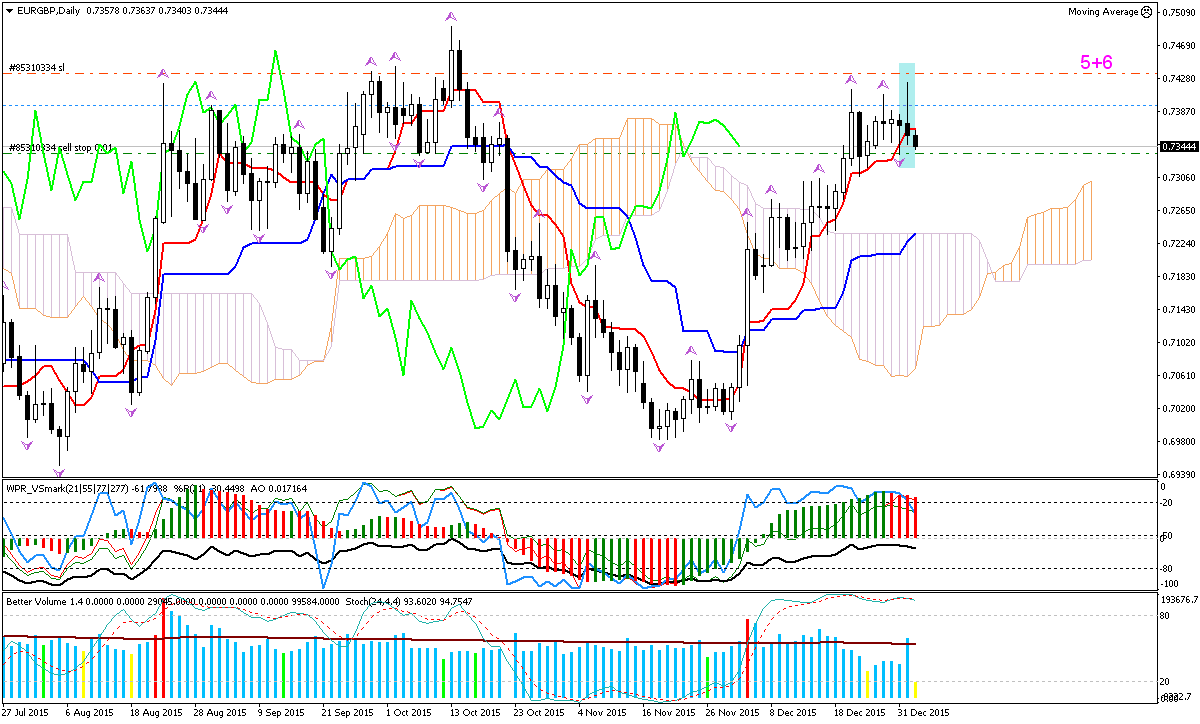Click the 0.69800 price axis label
The image size is (1200, 724).
pyautogui.click(x=1178, y=441)
